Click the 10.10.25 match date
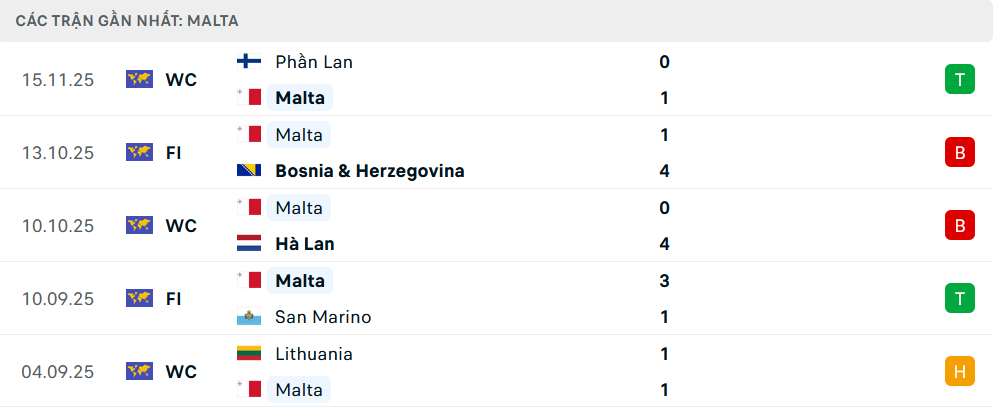Screen dimensions: 998x407 tap(58, 226)
